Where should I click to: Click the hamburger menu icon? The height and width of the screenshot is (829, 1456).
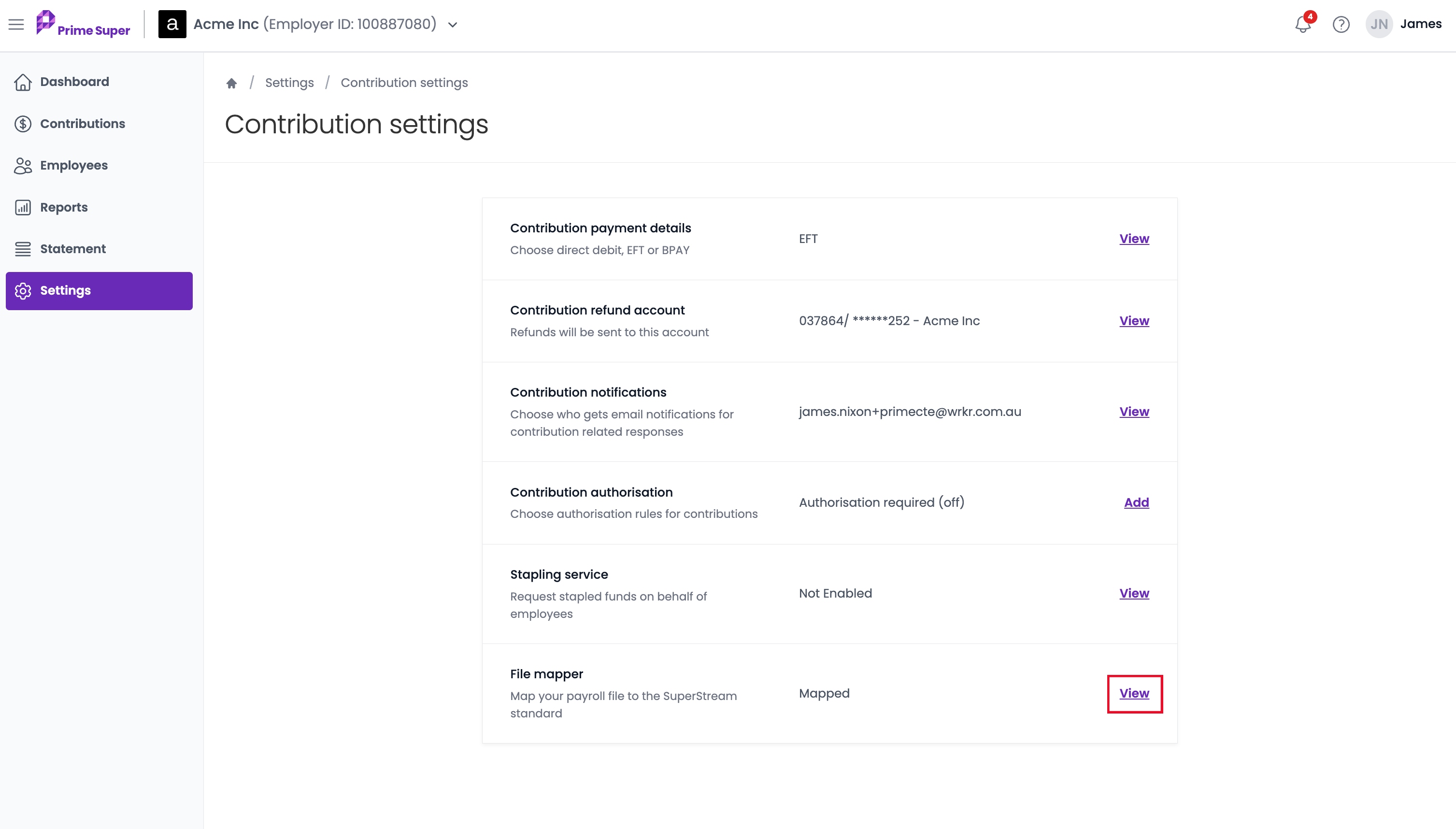16,25
